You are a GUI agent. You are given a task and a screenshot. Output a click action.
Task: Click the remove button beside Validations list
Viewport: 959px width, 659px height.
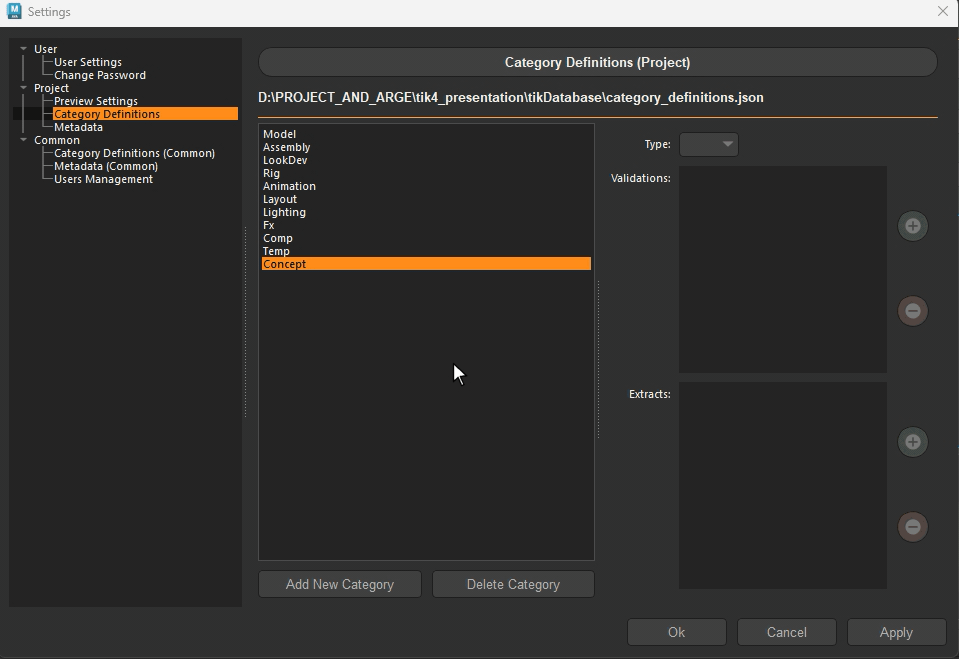[x=913, y=311]
